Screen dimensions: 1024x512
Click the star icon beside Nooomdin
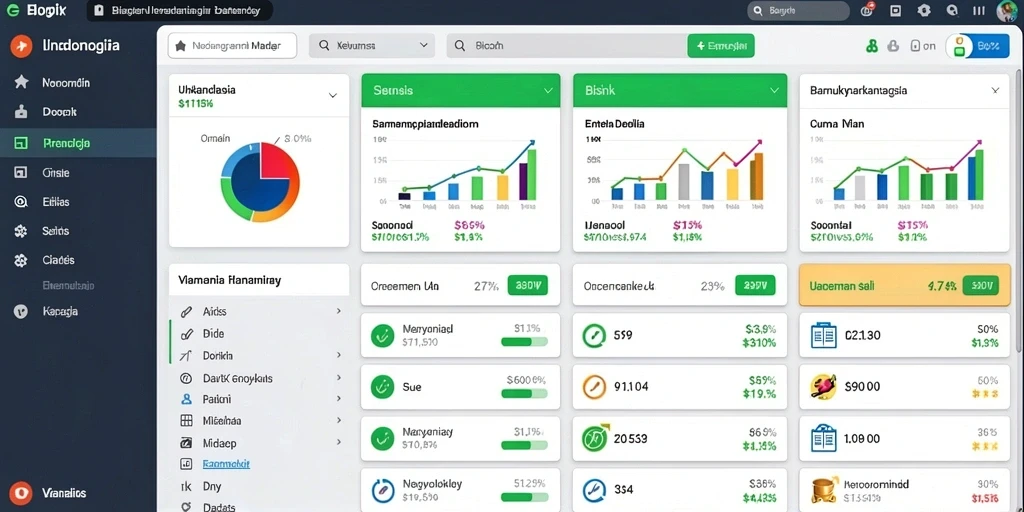point(22,82)
